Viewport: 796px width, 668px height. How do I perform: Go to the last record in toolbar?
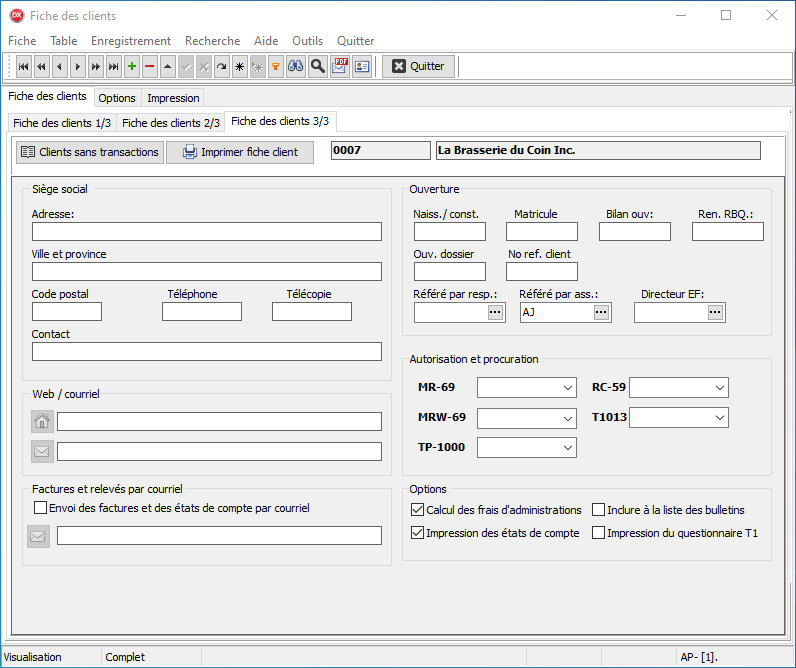tap(114, 66)
